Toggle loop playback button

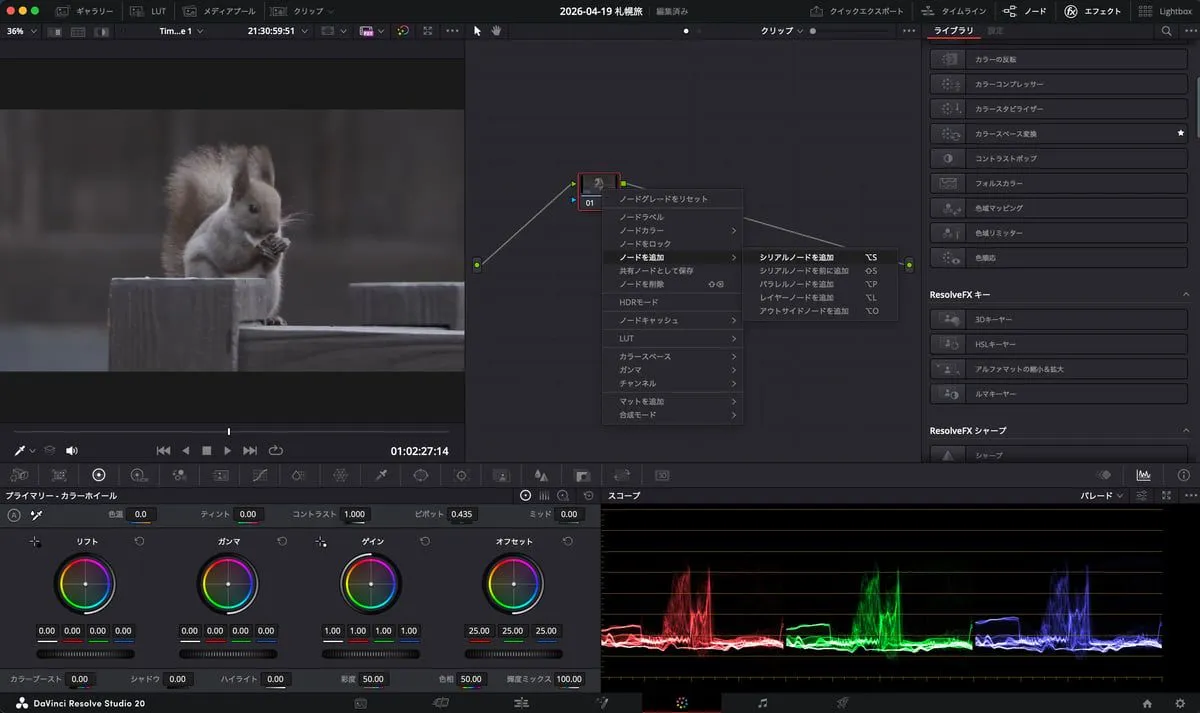(x=276, y=451)
